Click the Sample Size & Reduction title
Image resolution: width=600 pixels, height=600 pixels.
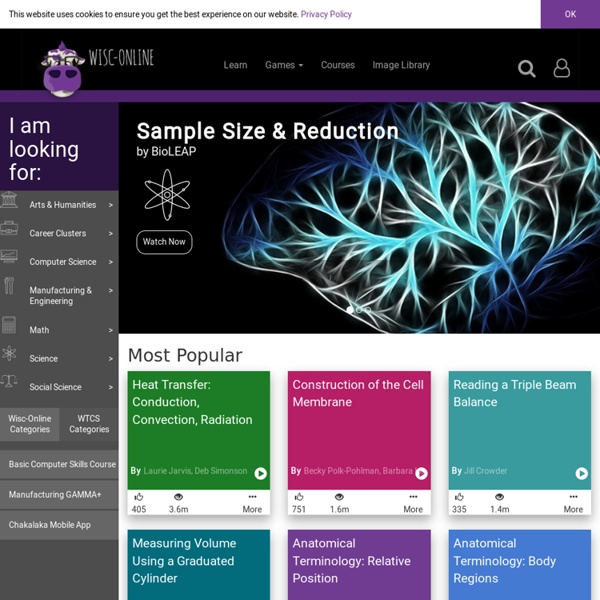(x=267, y=131)
